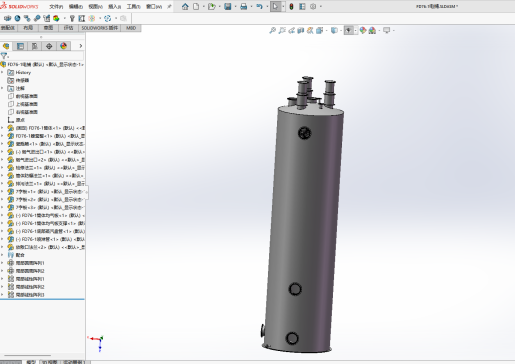Click Zoom to Area magnifier icon
This screenshot has width=515, height=364.
tap(282, 31)
